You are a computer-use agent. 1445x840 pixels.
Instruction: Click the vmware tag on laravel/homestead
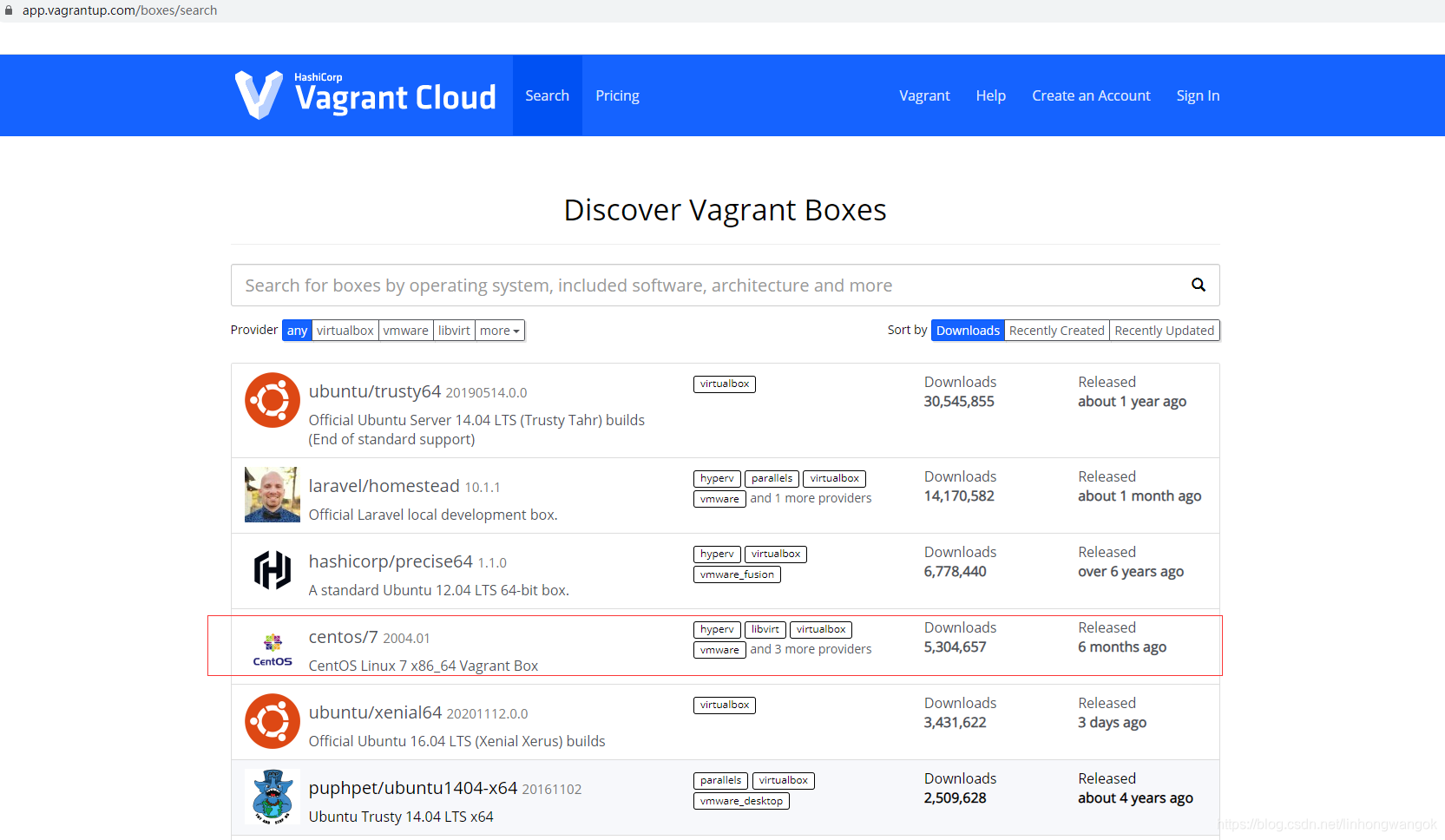pyautogui.click(x=719, y=499)
